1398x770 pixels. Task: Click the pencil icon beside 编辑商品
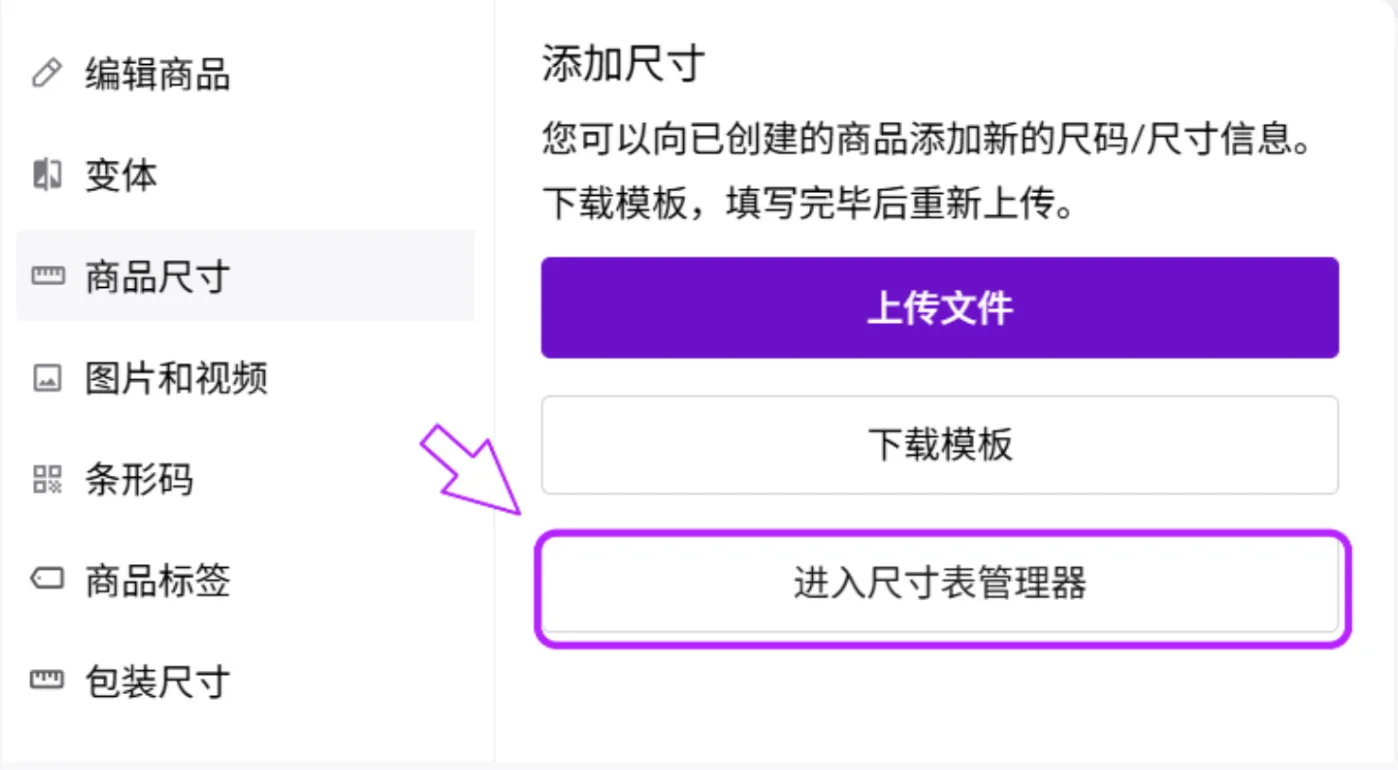click(47, 73)
